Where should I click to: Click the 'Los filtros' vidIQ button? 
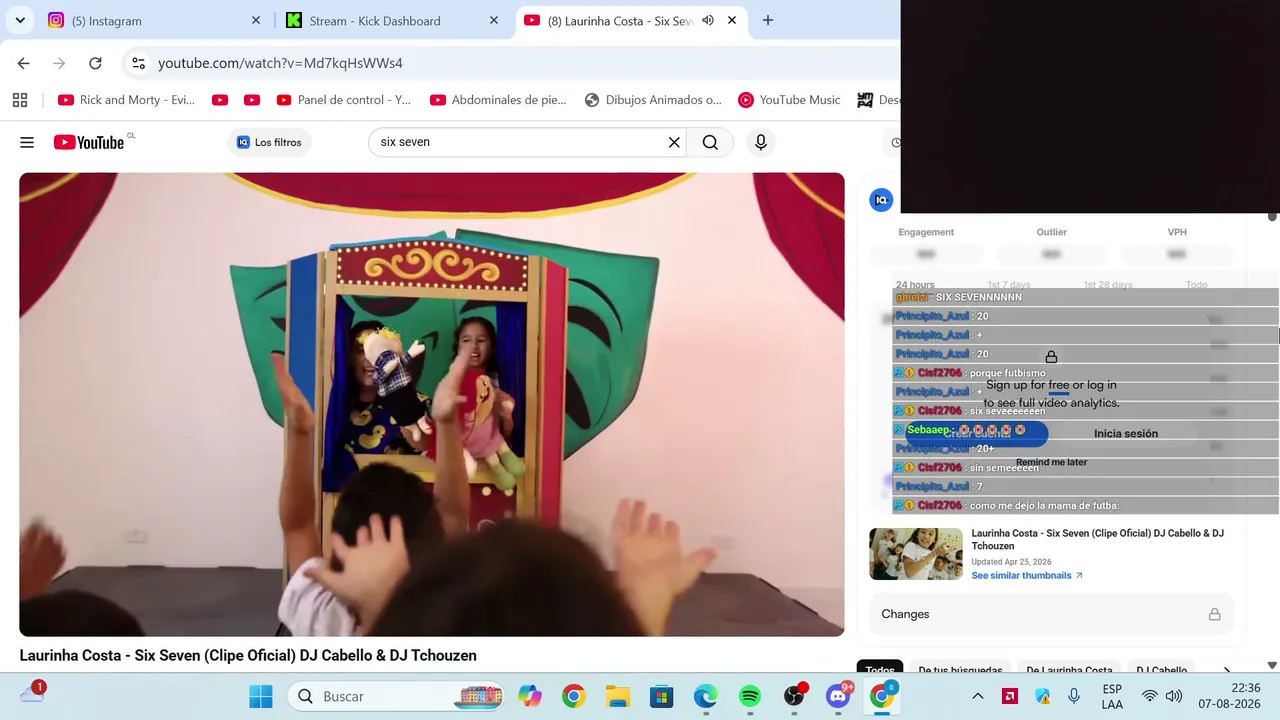[269, 142]
